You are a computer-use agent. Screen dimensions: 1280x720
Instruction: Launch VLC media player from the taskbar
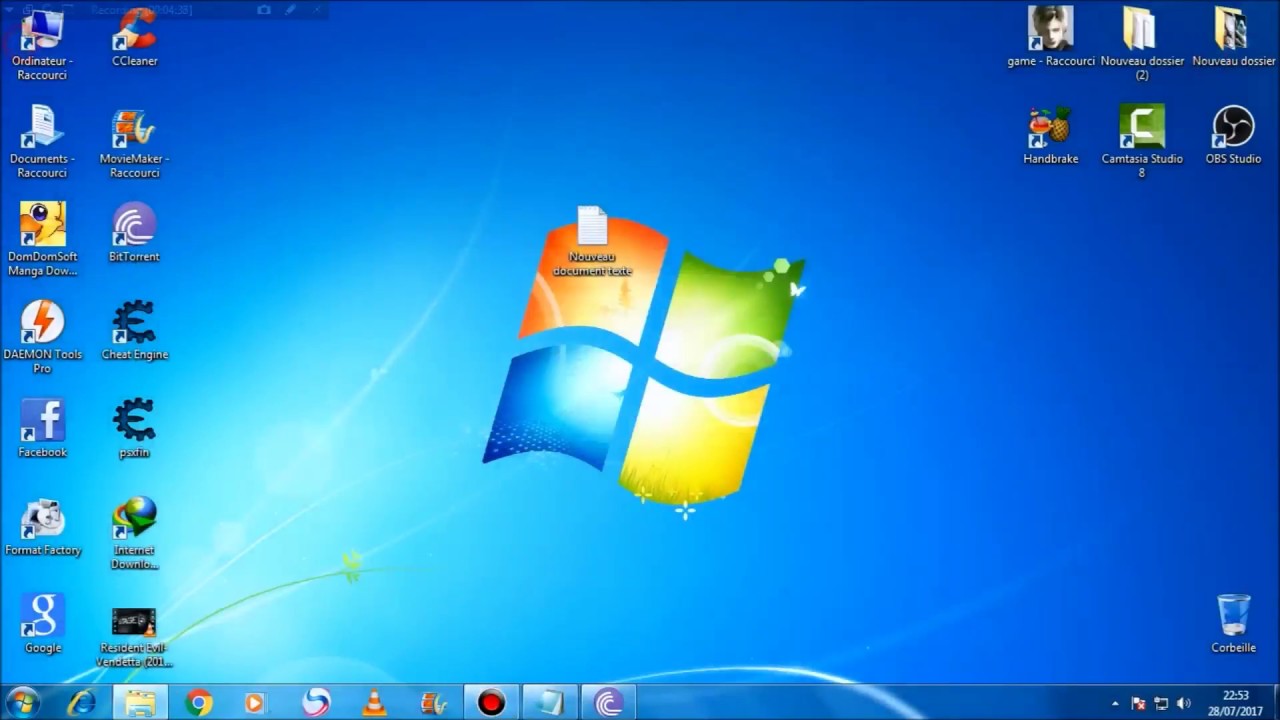374,703
